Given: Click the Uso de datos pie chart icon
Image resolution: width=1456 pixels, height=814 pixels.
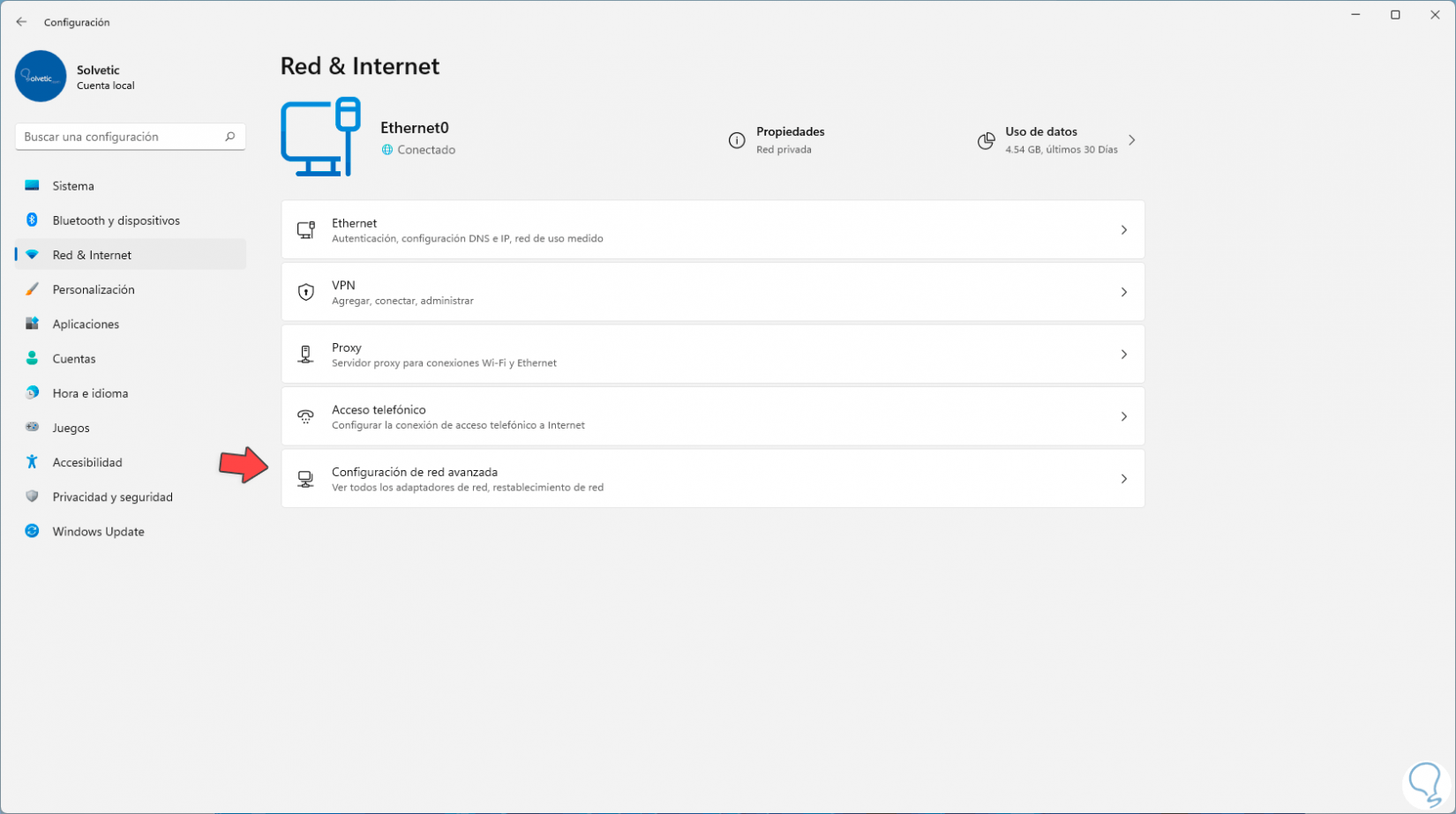Looking at the screenshot, I should [x=986, y=141].
